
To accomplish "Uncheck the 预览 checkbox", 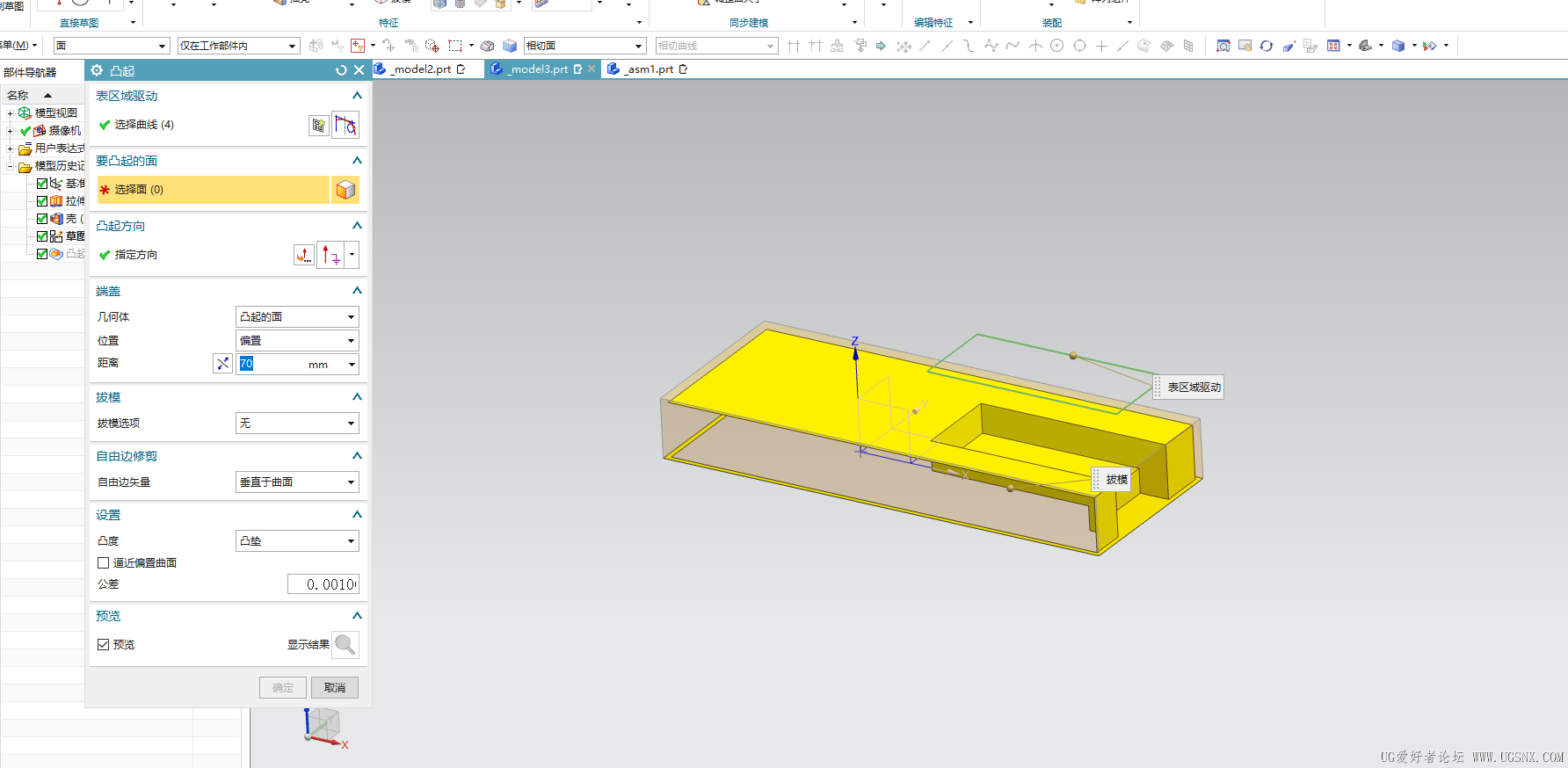I will (x=104, y=645).
